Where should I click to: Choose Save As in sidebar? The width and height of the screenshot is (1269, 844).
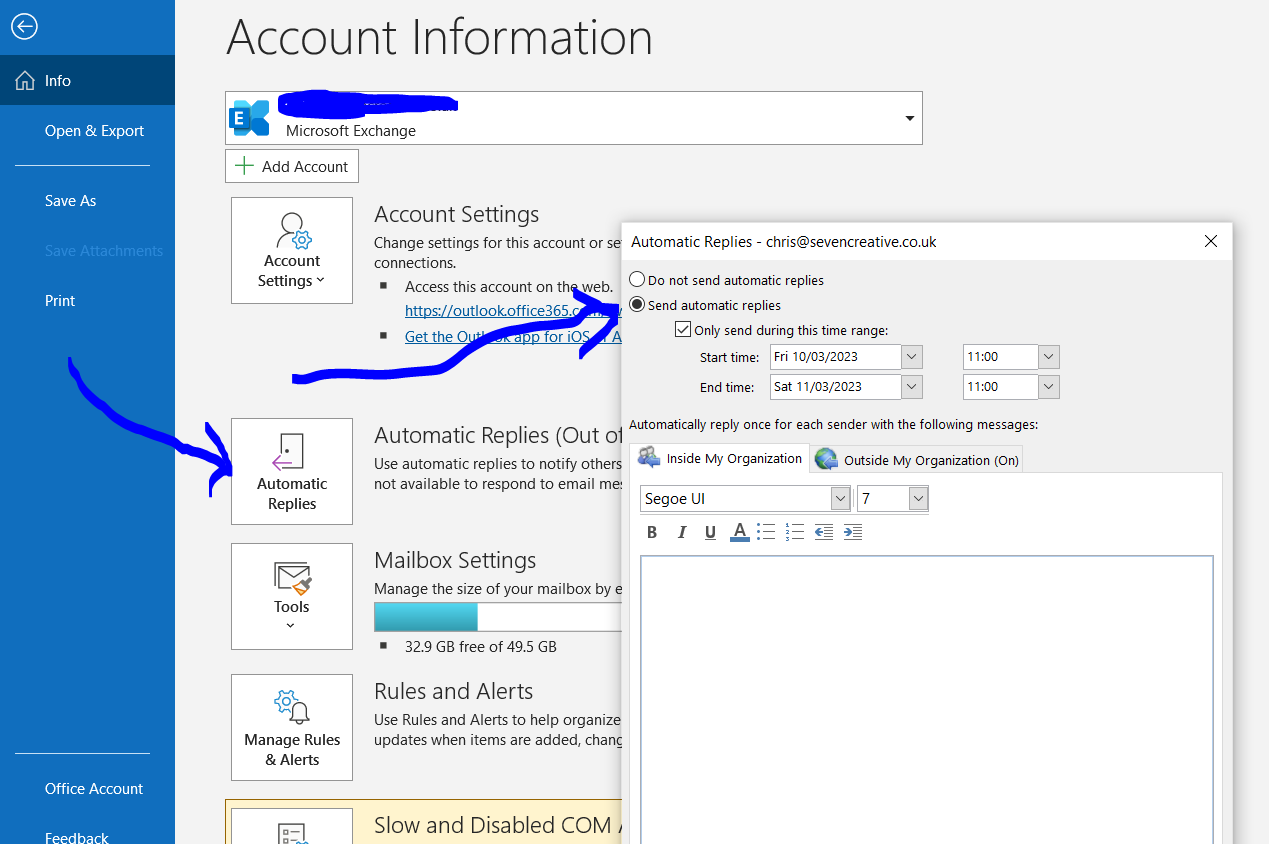(x=70, y=201)
